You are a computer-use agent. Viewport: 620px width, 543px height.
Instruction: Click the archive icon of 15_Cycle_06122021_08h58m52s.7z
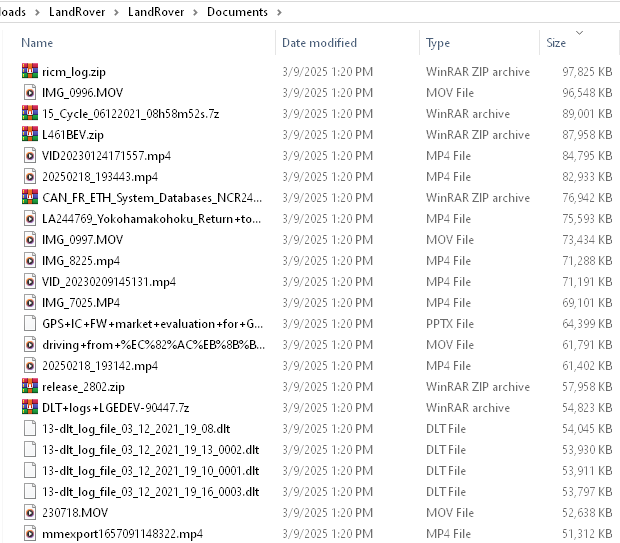tap(30, 113)
